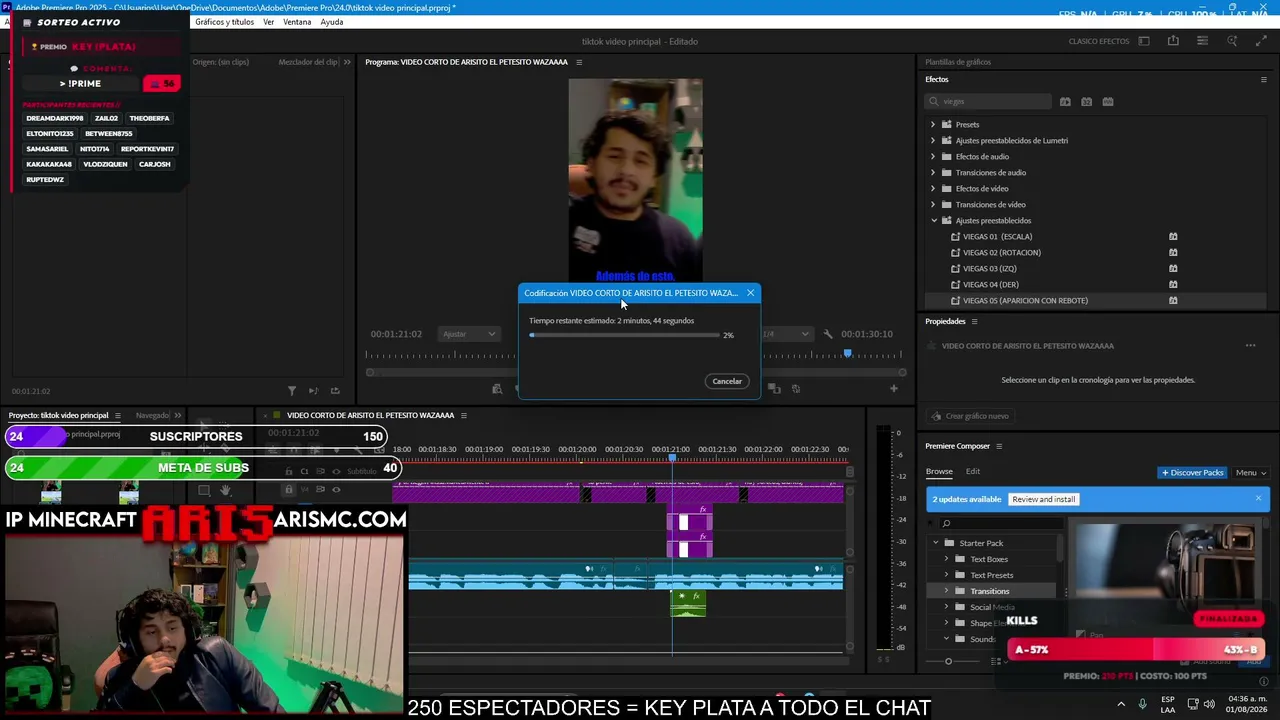Expand the Text Presets folder
The height and width of the screenshot is (720, 1280).
click(946, 575)
